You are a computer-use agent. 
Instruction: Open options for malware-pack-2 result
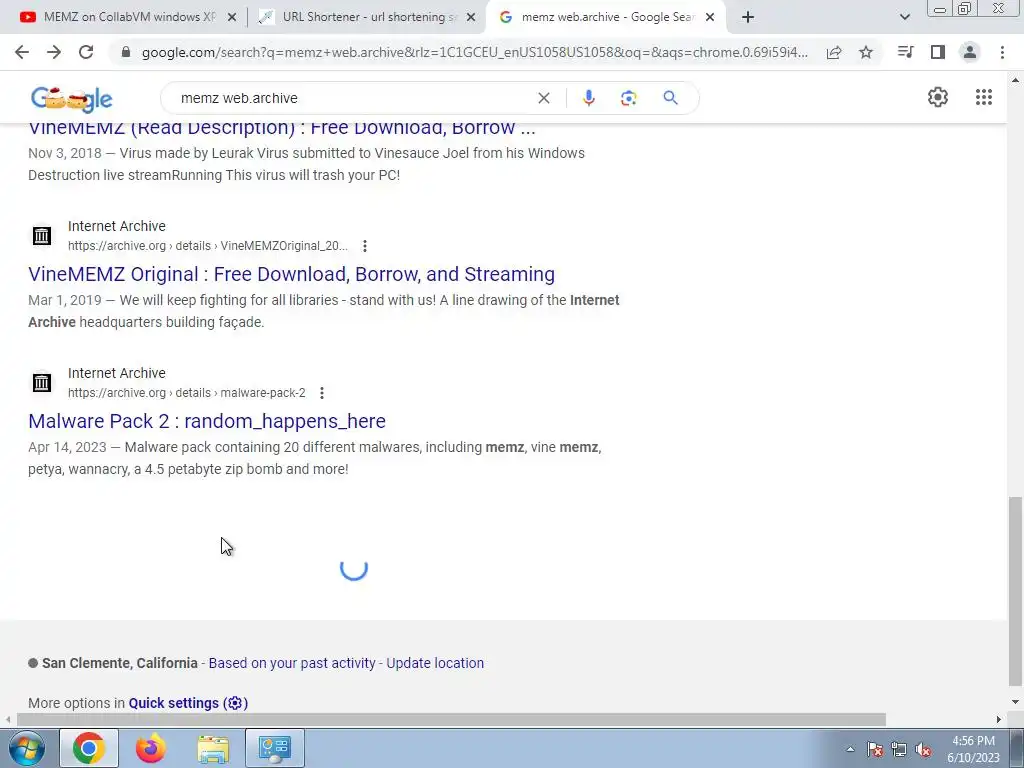(322, 393)
